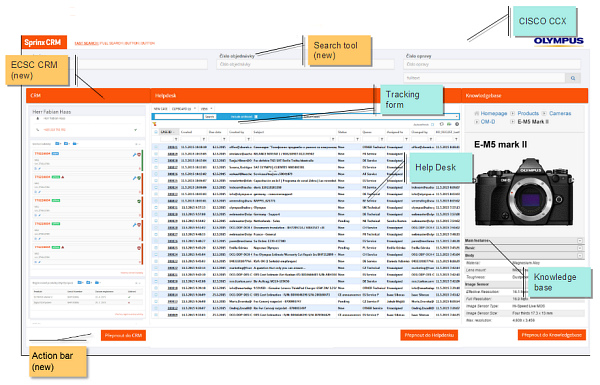
Task: Click the red shield icon on the fifth CRM ticket card
Action: pyautogui.click(x=139, y=248)
